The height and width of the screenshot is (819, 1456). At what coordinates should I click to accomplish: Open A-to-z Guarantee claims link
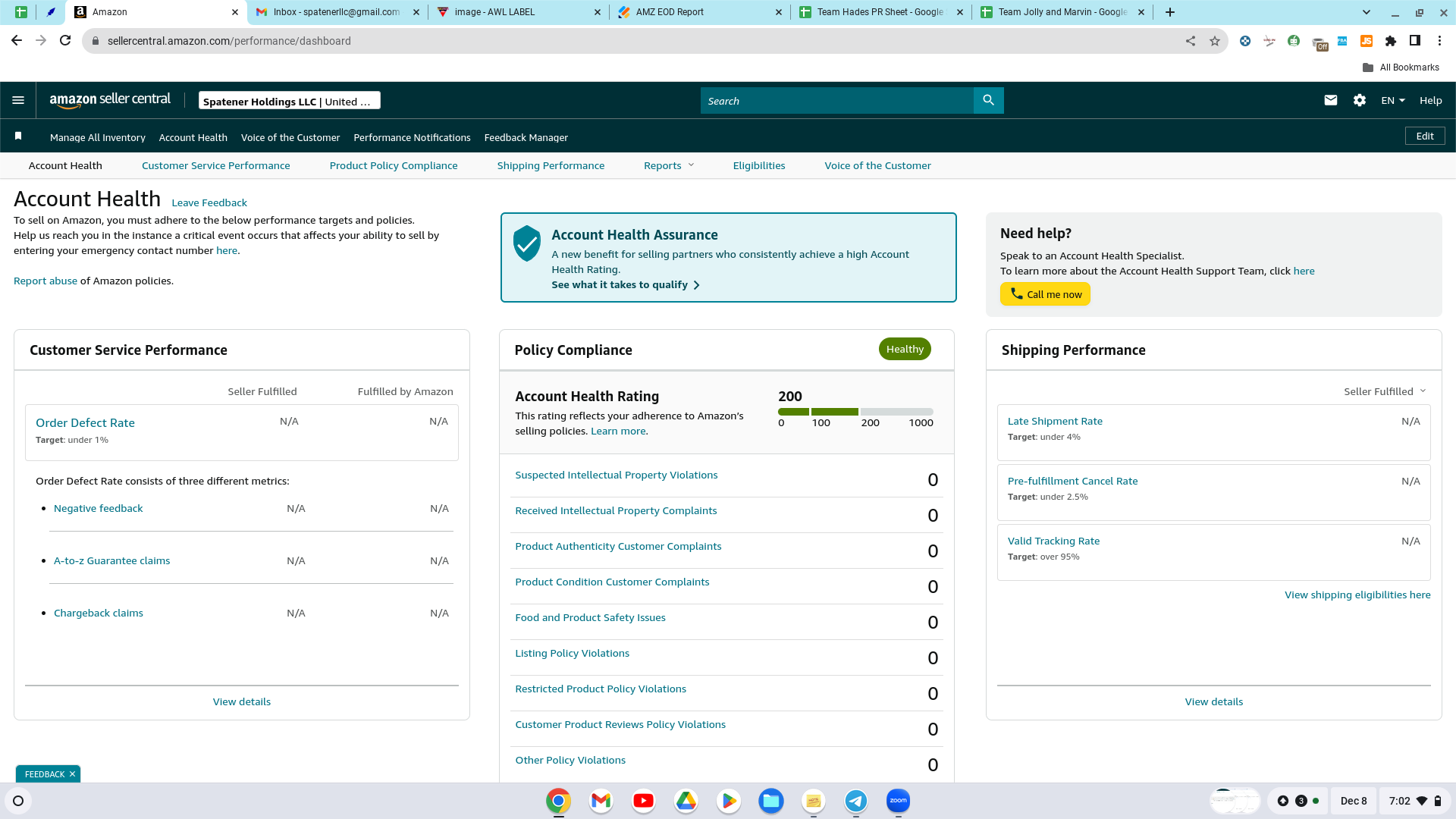pyautogui.click(x=112, y=560)
